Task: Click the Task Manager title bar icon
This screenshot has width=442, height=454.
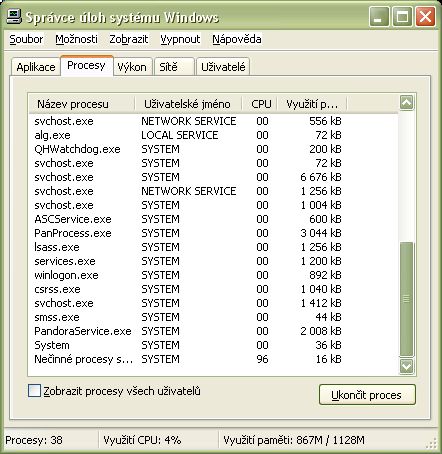Action: click(x=14, y=17)
